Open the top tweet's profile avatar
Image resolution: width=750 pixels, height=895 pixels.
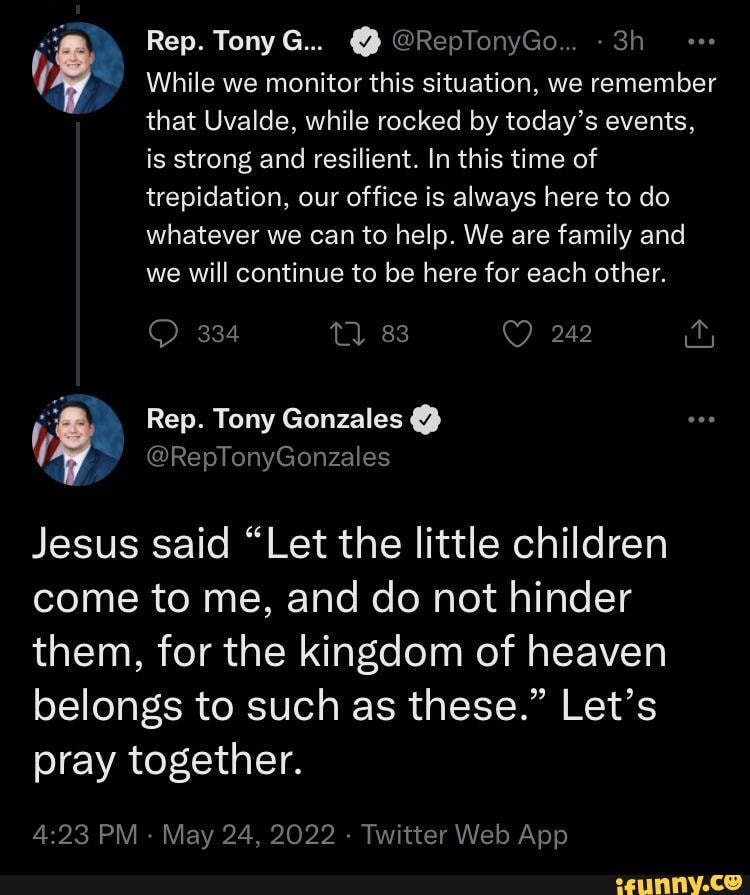point(77,63)
